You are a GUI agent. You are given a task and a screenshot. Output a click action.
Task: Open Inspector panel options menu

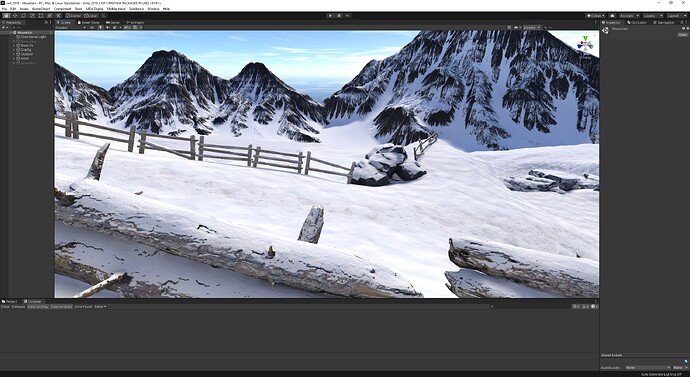point(686,22)
